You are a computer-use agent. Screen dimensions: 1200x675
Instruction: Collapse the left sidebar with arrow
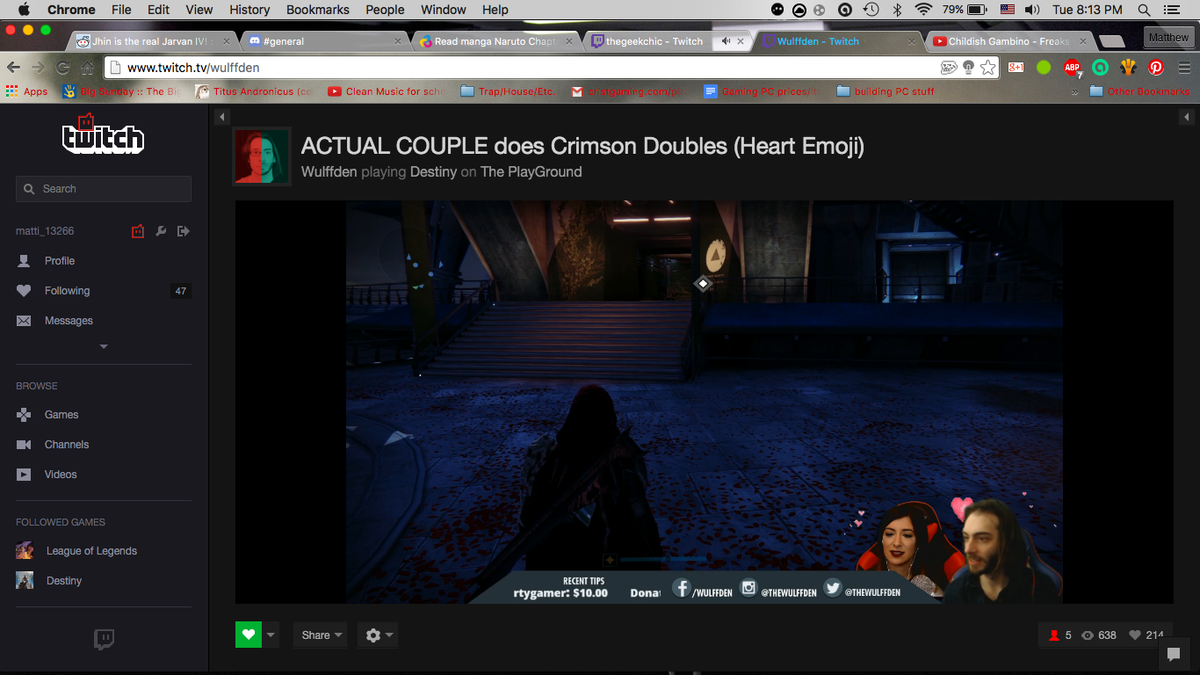tap(222, 117)
